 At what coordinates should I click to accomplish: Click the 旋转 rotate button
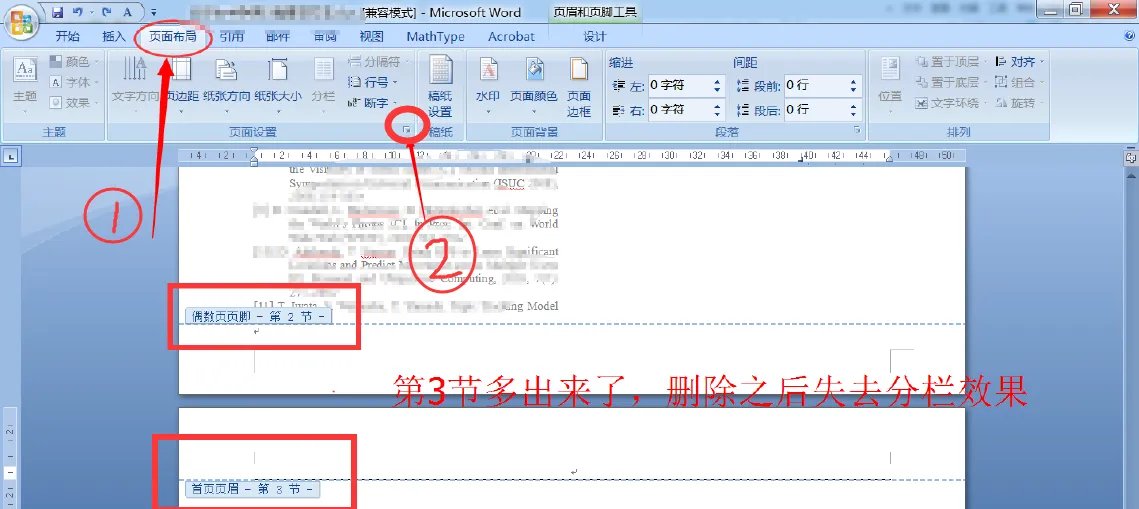(1018, 103)
